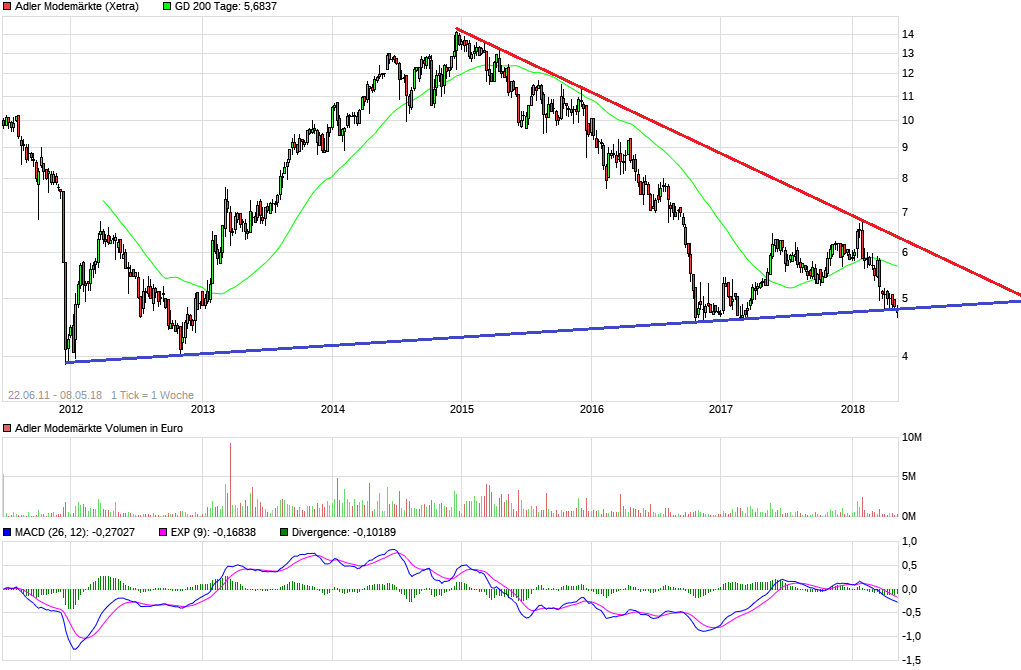Click the 2018 year label on the time axis
1021x670 pixels.
[853, 409]
